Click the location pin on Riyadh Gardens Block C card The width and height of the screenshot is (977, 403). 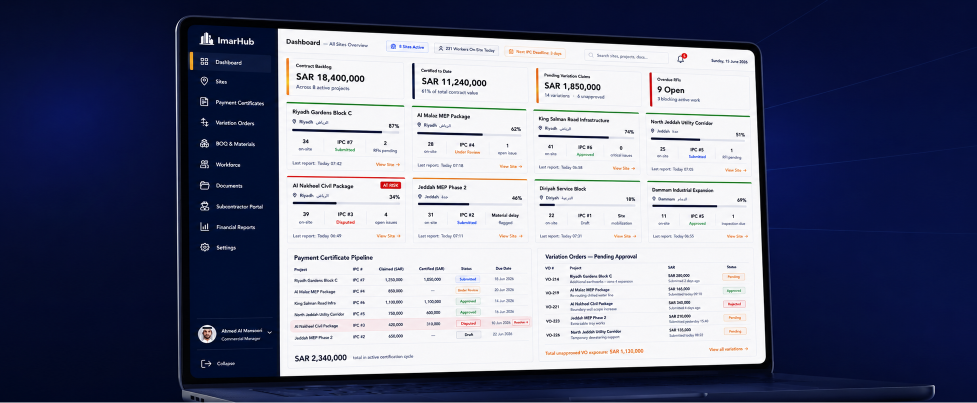295,123
